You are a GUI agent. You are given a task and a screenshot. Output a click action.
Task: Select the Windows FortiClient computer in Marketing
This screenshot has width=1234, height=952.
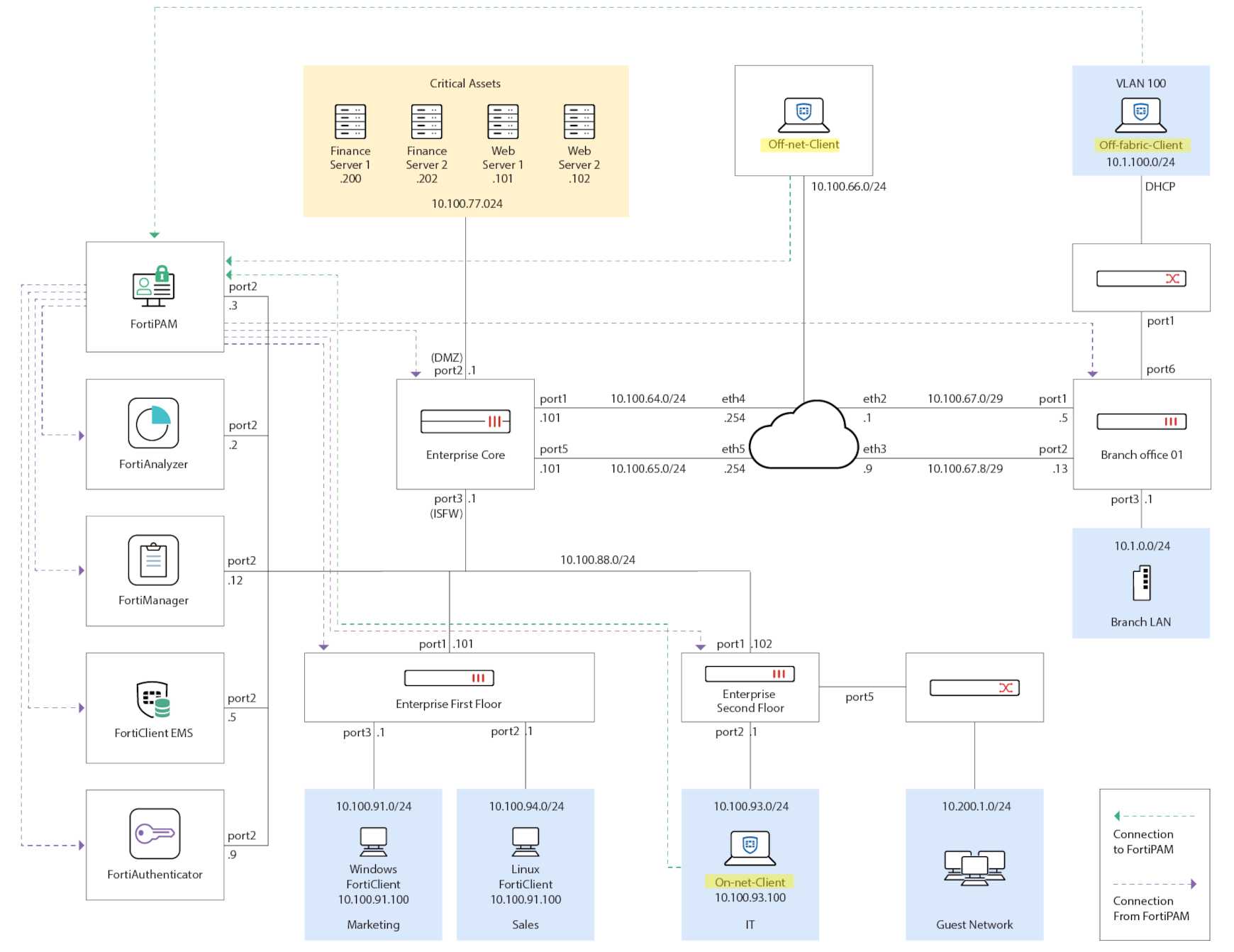372,842
